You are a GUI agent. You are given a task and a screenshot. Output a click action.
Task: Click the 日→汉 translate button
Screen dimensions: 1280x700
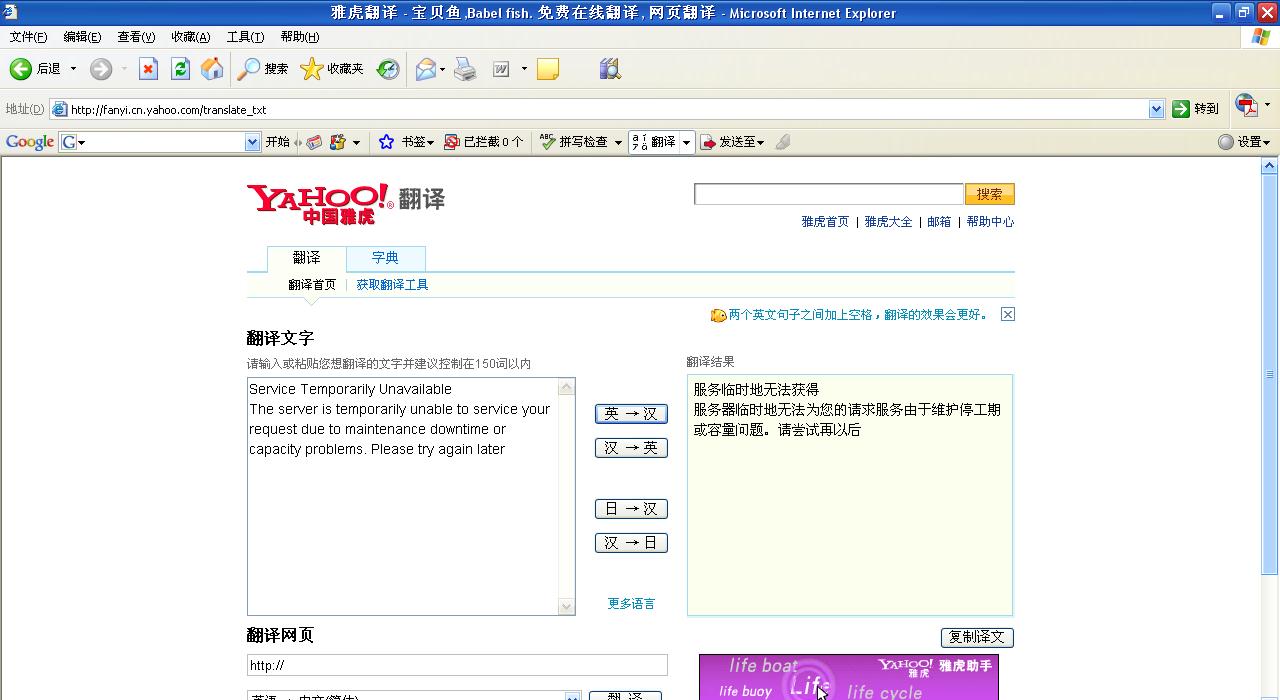pos(631,508)
